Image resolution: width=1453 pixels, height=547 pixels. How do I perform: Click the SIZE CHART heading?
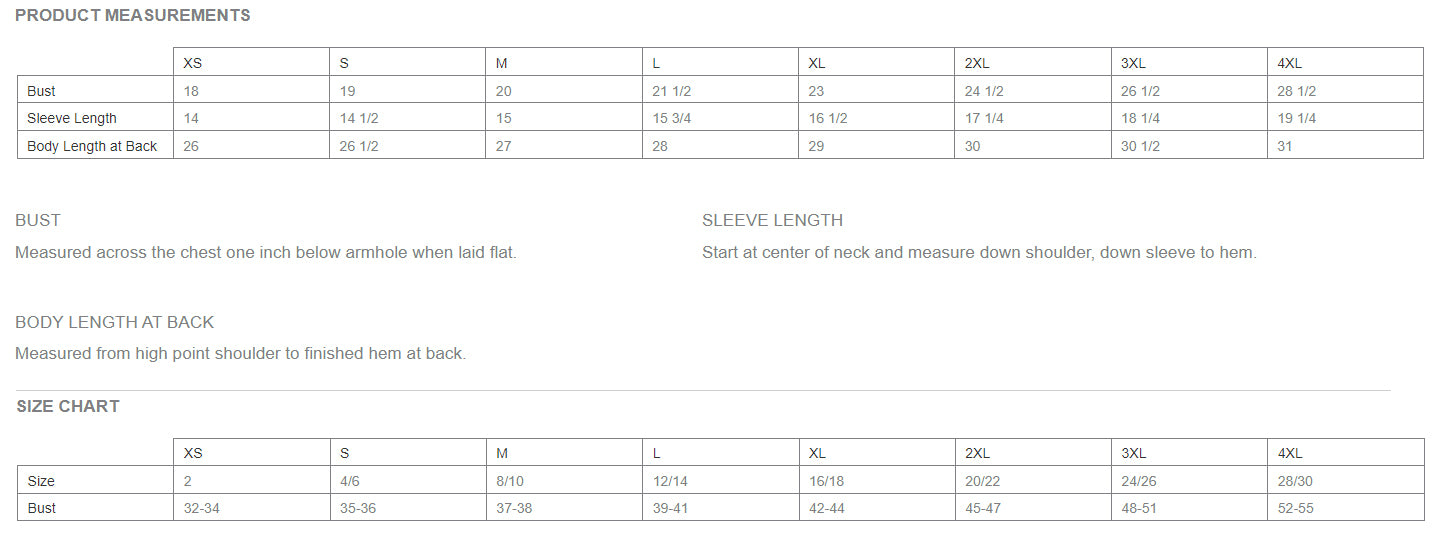pyautogui.click(x=68, y=406)
